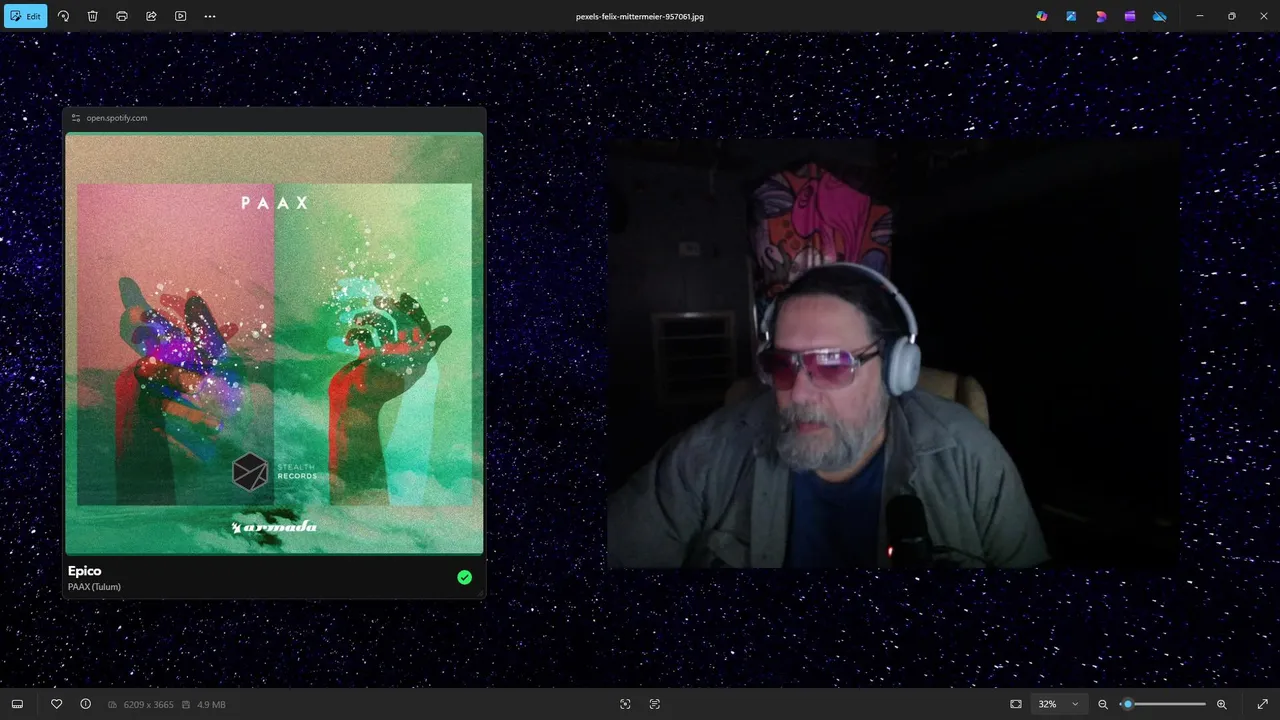Favorite the photo with the heart icon
The width and height of the screenshot is (1280, 720).
(x=56, y=704)
